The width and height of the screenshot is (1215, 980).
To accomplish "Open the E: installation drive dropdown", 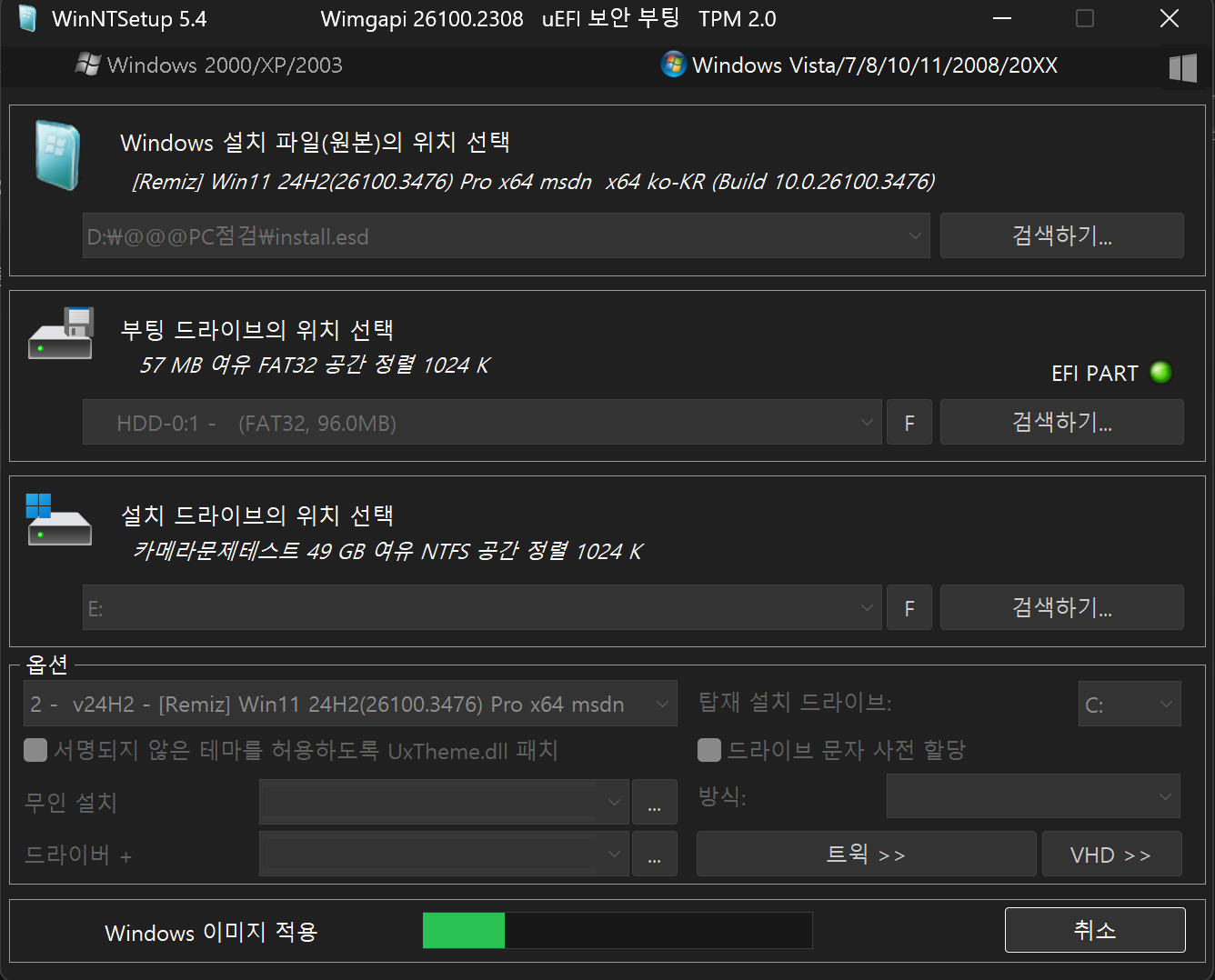I will pos(482,608).
